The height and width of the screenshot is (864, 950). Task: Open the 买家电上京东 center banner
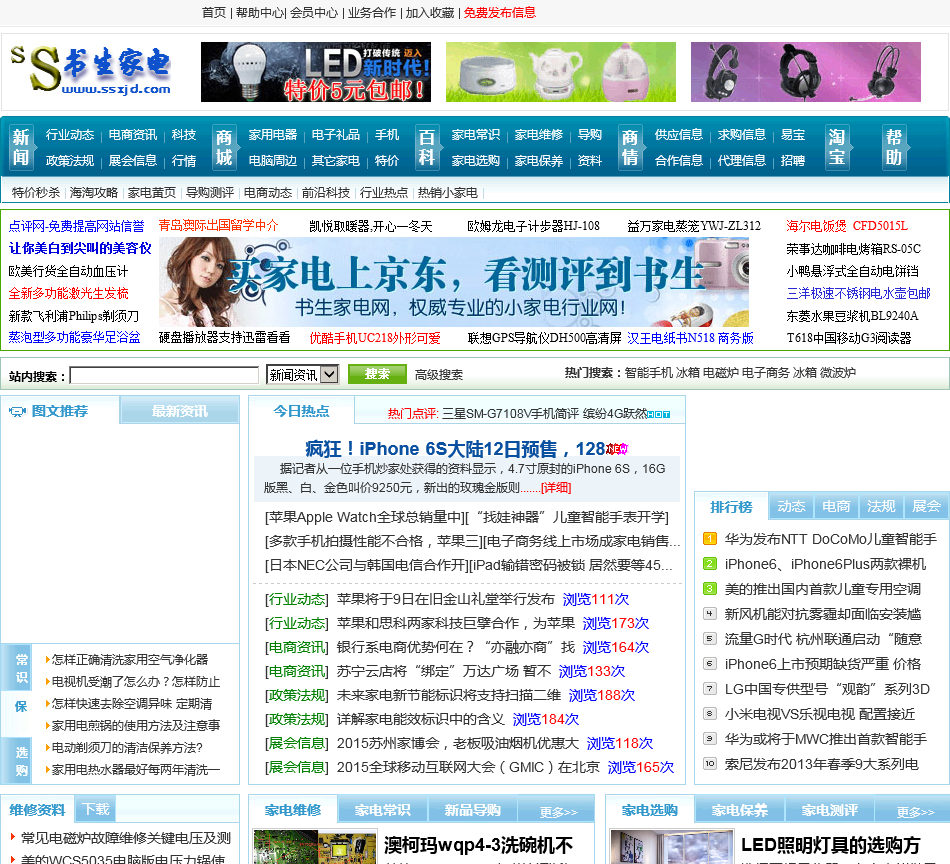click(x=454, y=282)
